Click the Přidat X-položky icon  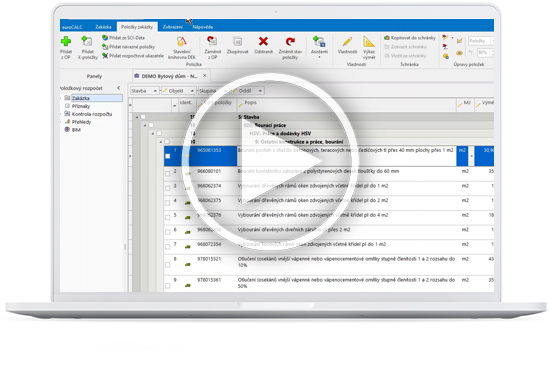[87, 41]
